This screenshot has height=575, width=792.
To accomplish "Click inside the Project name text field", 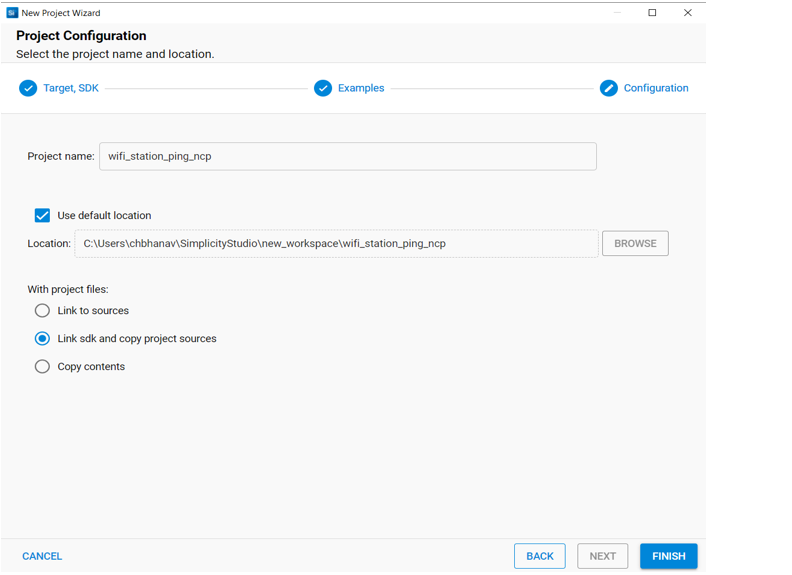I will tap(347, 156).
